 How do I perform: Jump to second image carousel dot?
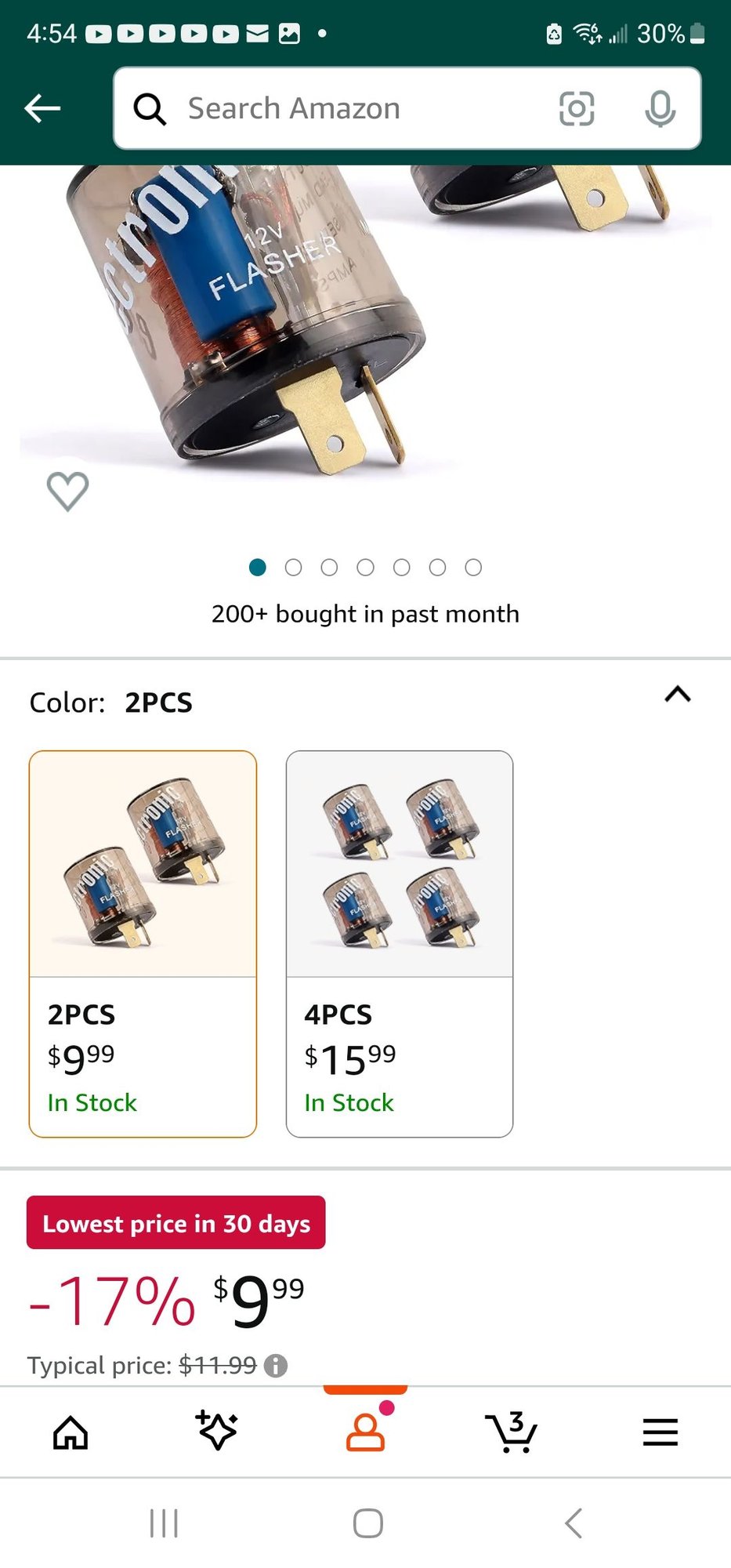[x=293, y=568]
